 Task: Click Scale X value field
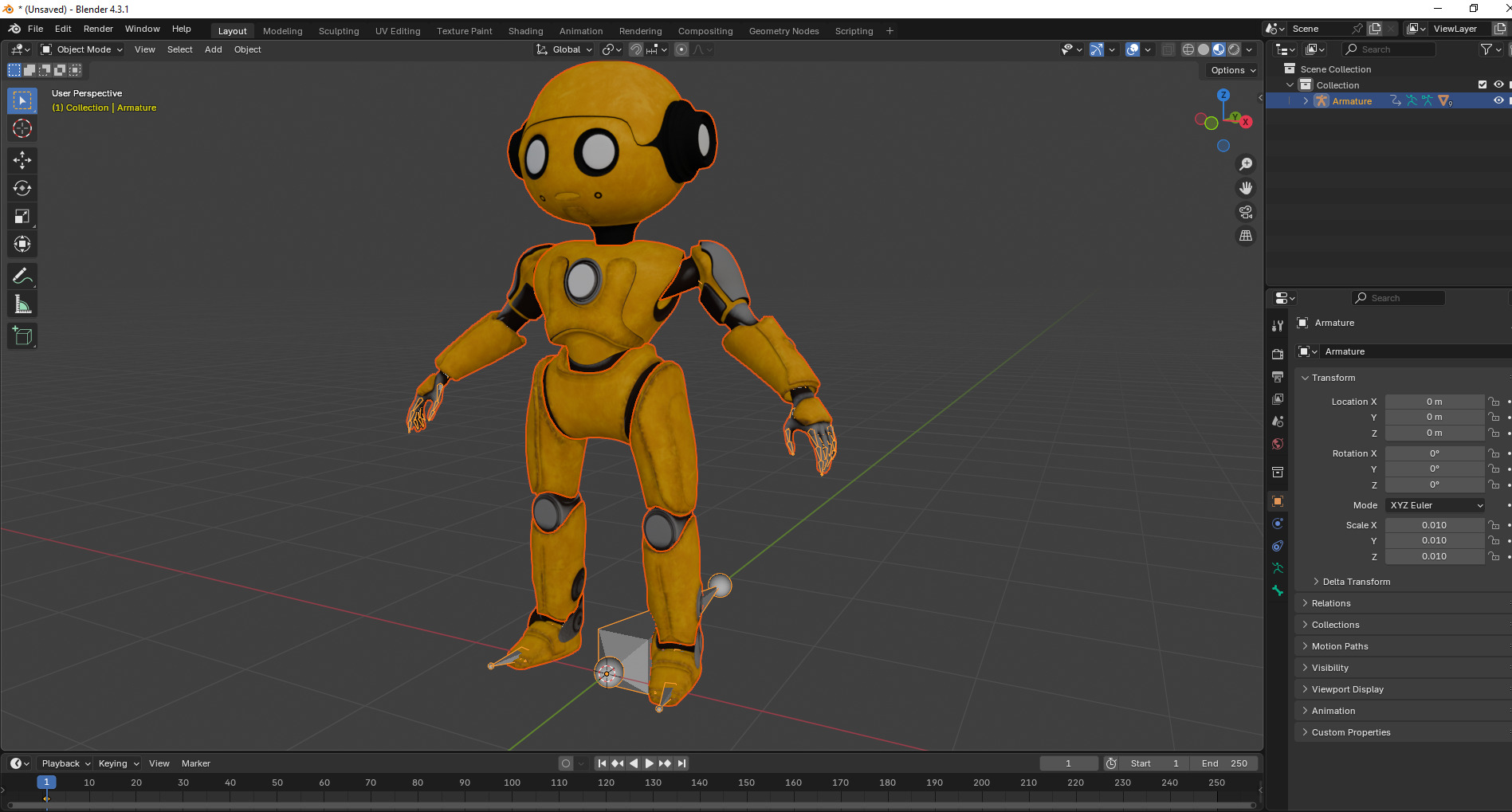pos(1434,525)
